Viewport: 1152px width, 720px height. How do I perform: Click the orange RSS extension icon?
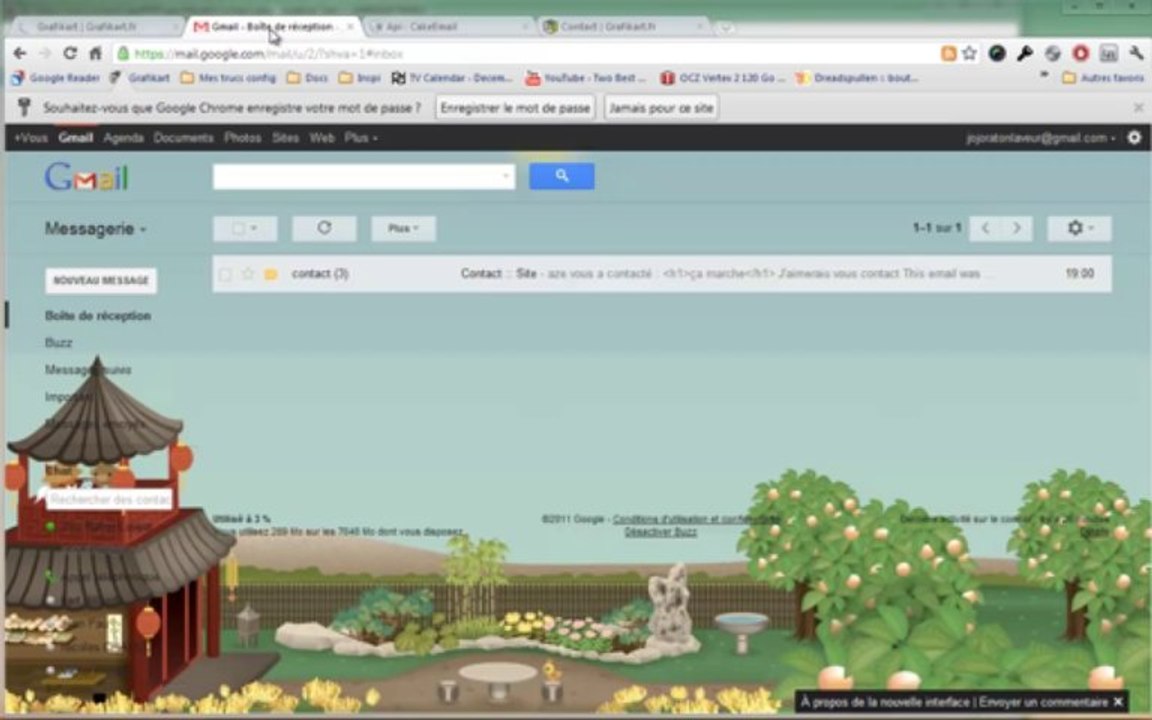click(948, 53)
